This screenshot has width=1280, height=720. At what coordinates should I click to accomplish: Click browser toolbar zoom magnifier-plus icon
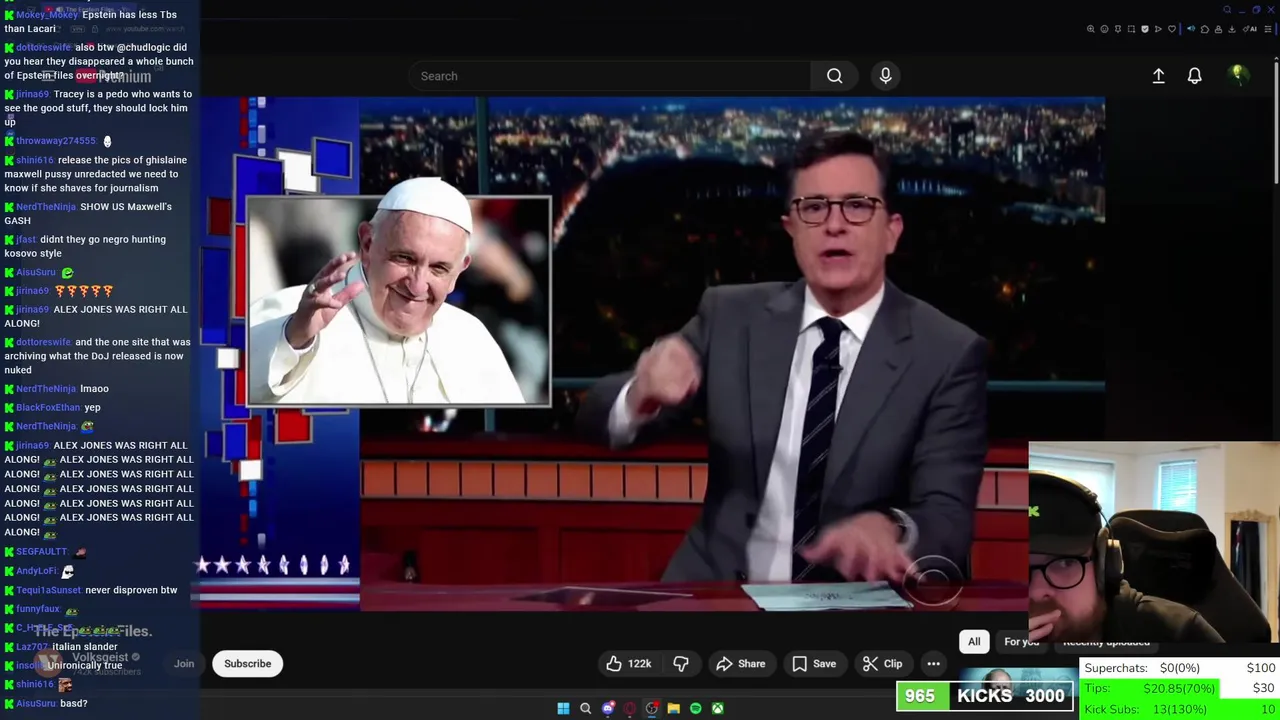pos(1091,29)
